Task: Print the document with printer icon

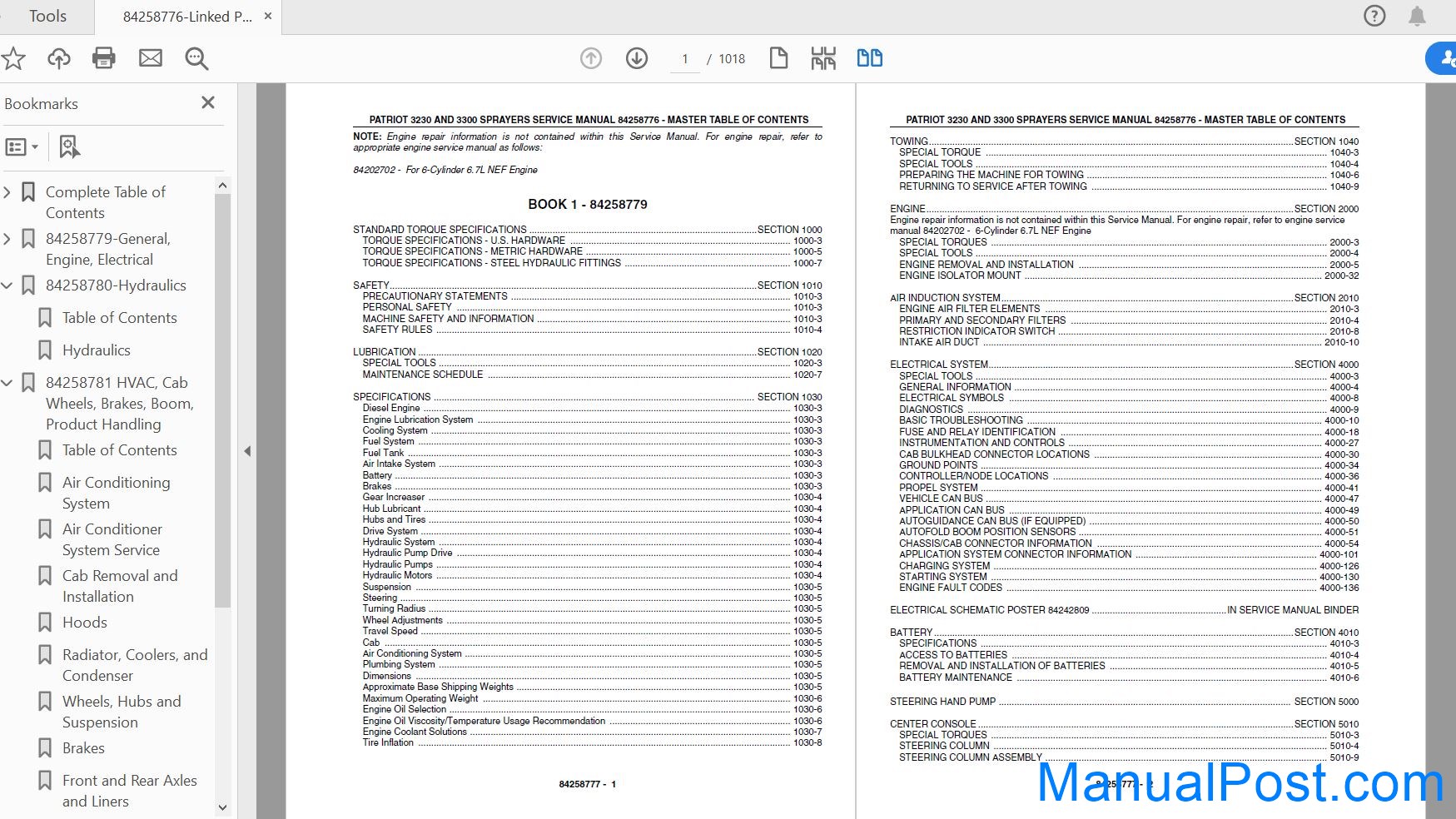Action: 104,58
